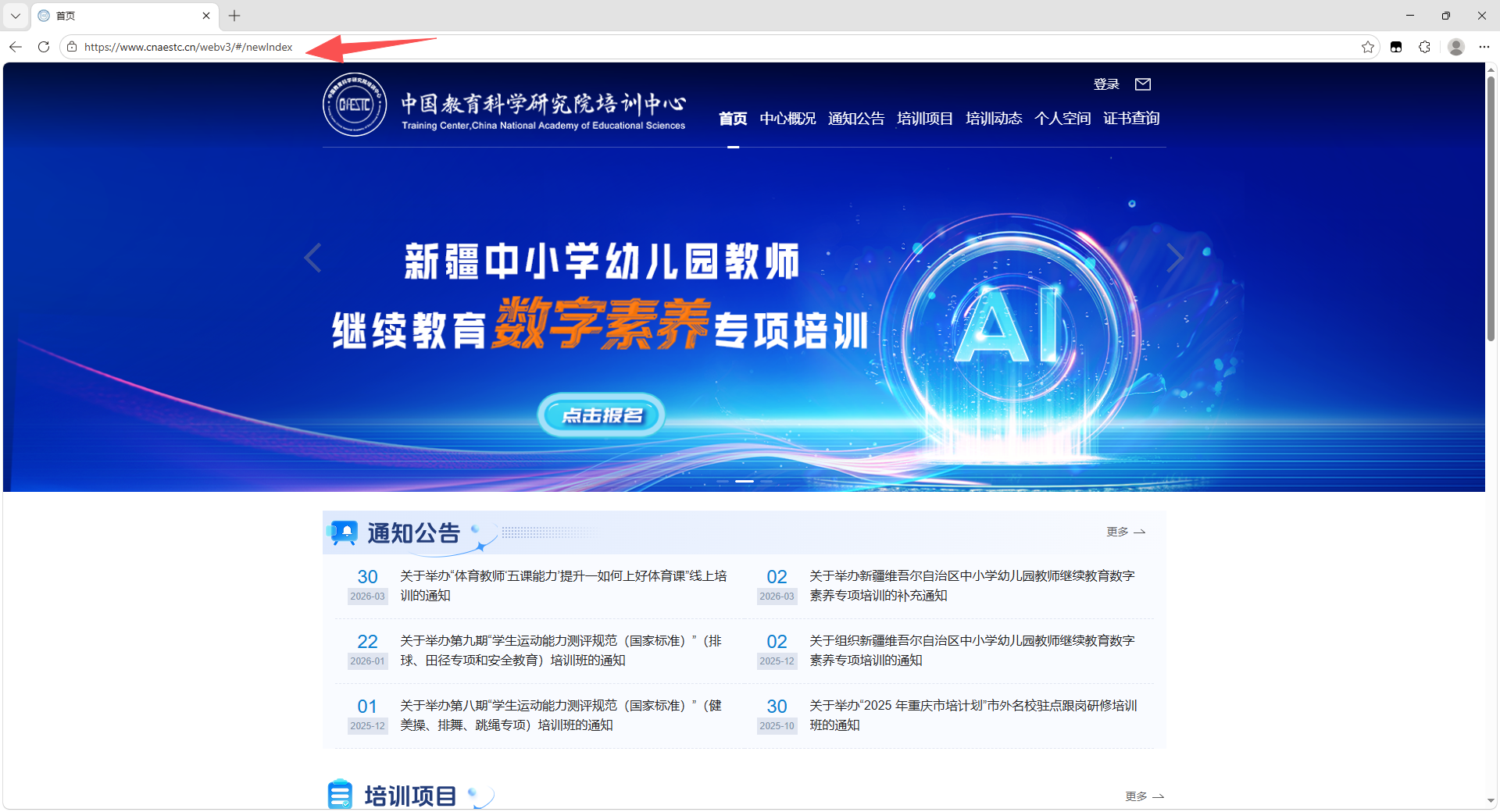Viewport: 1500px width, 812px height.
Task: Click the browser back arrow
Action: pos(16,47)
